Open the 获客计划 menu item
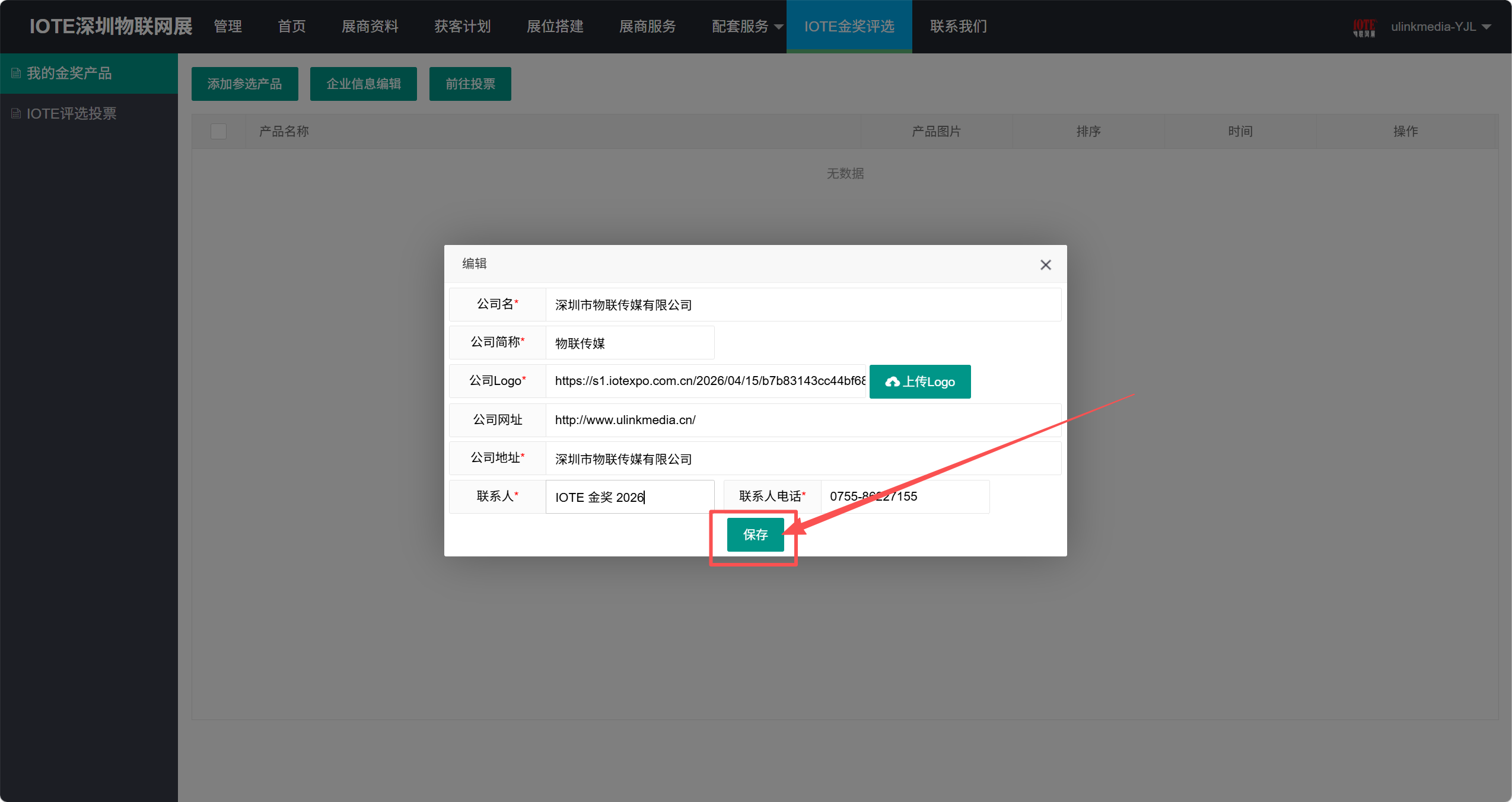This screenshot has width=1512, height=802. [462, 27]
